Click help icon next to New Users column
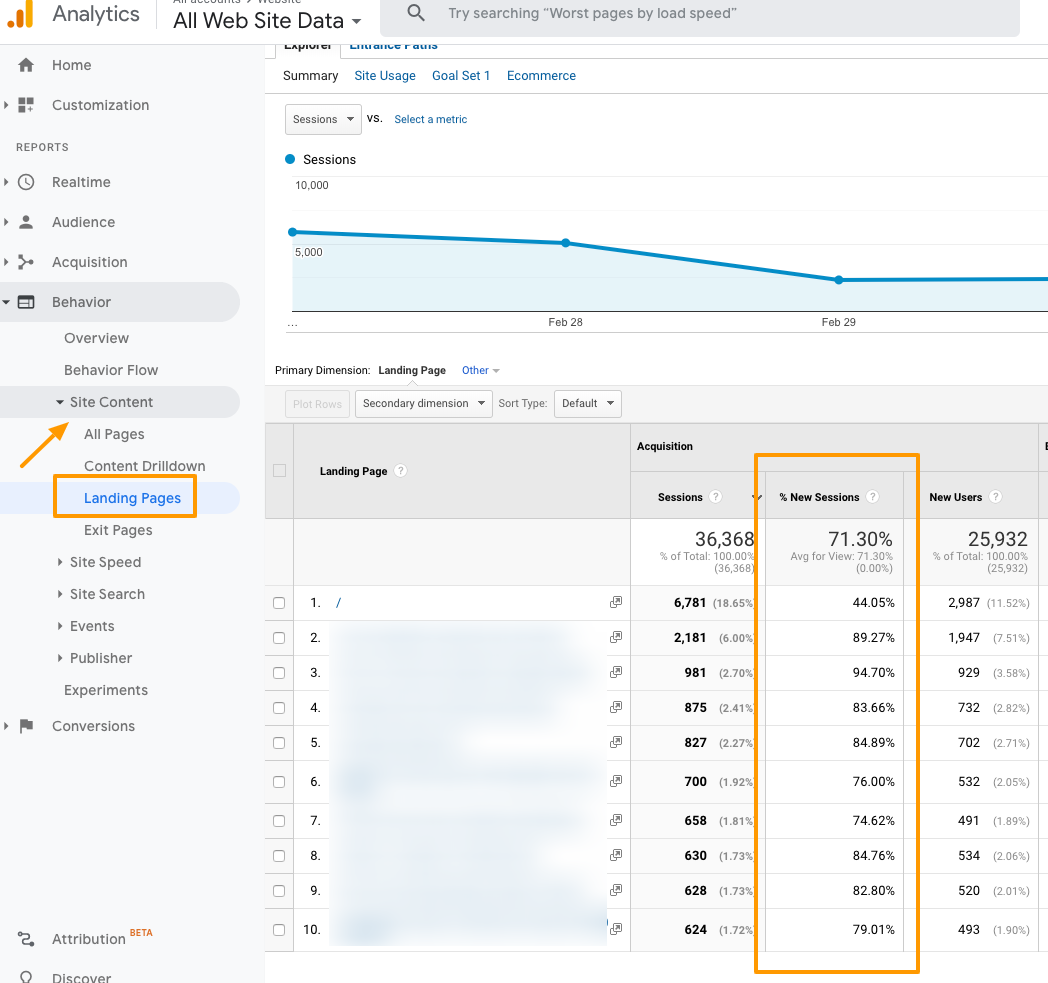Viewport: 1048px width, 983px height. 995,497
